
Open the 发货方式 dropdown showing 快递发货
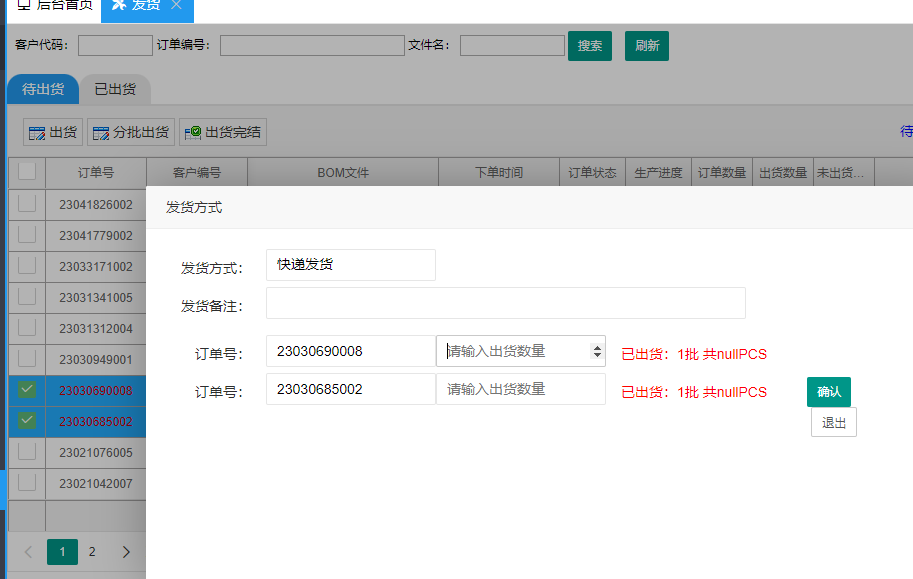[350, 265]
